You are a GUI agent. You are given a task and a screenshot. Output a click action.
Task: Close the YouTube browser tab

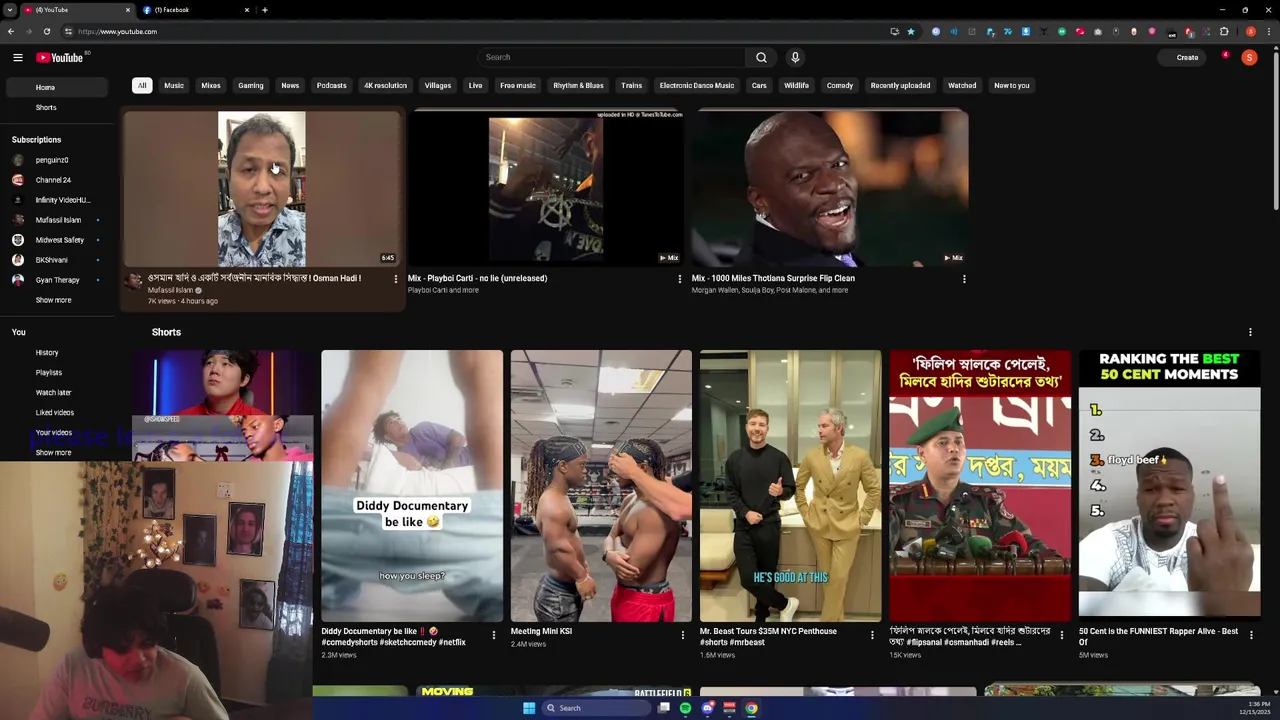coord(128,10)
